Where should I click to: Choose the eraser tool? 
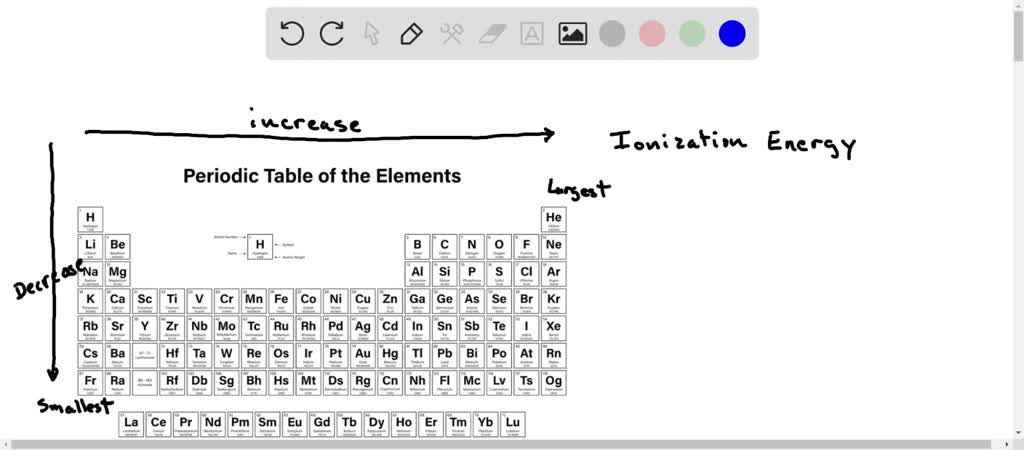click(492, 34)
